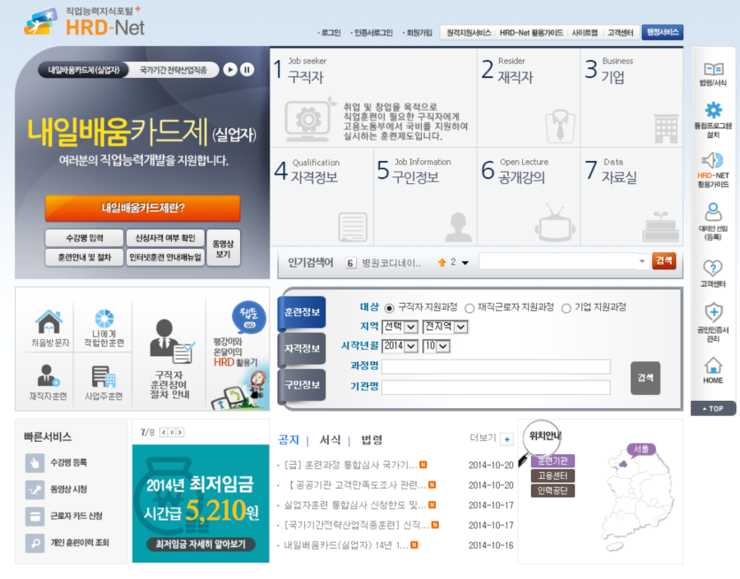Open the 고객센터 heart icon in sidebar
The image size is (740, 579).
click(x=713, y=269)
